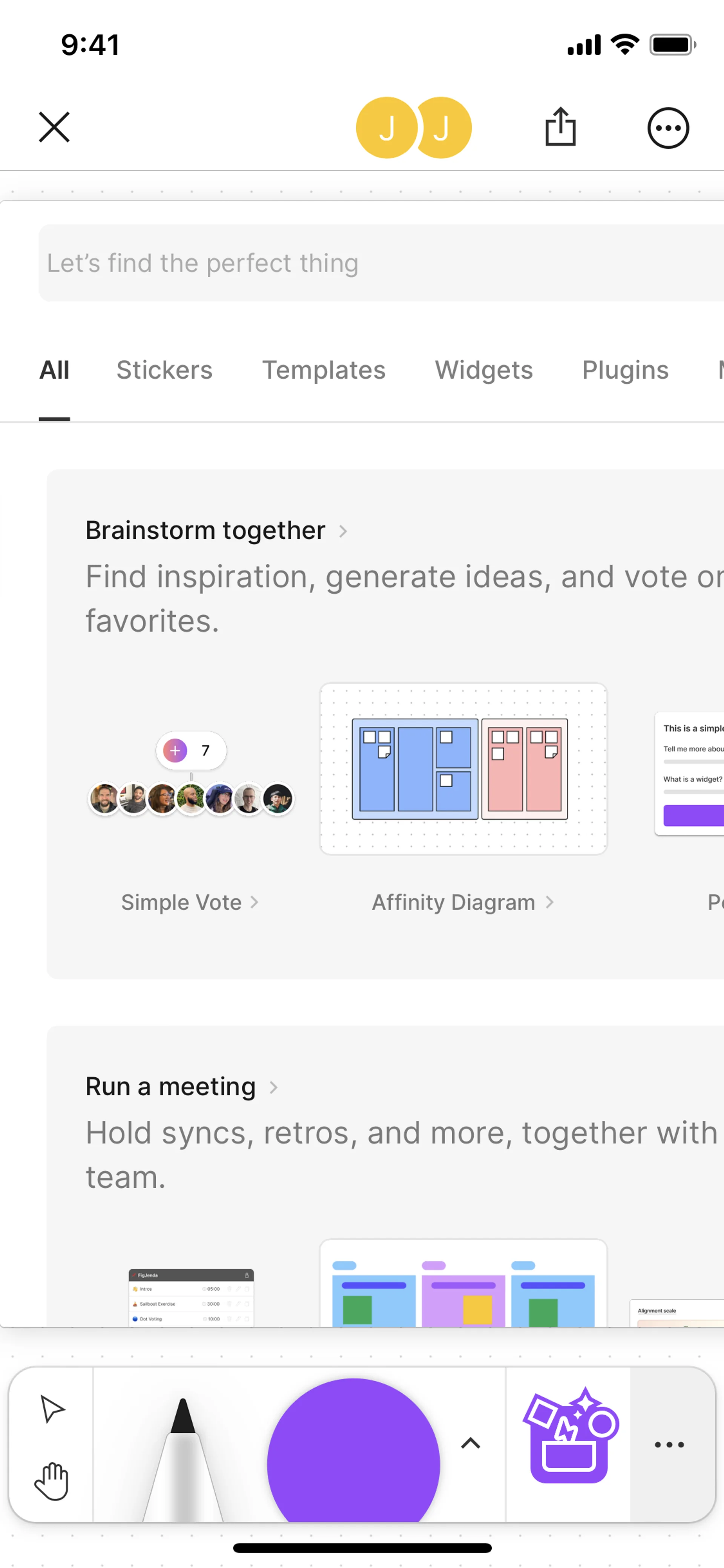Expand shape options with the up chevron

click(470, 1443)
